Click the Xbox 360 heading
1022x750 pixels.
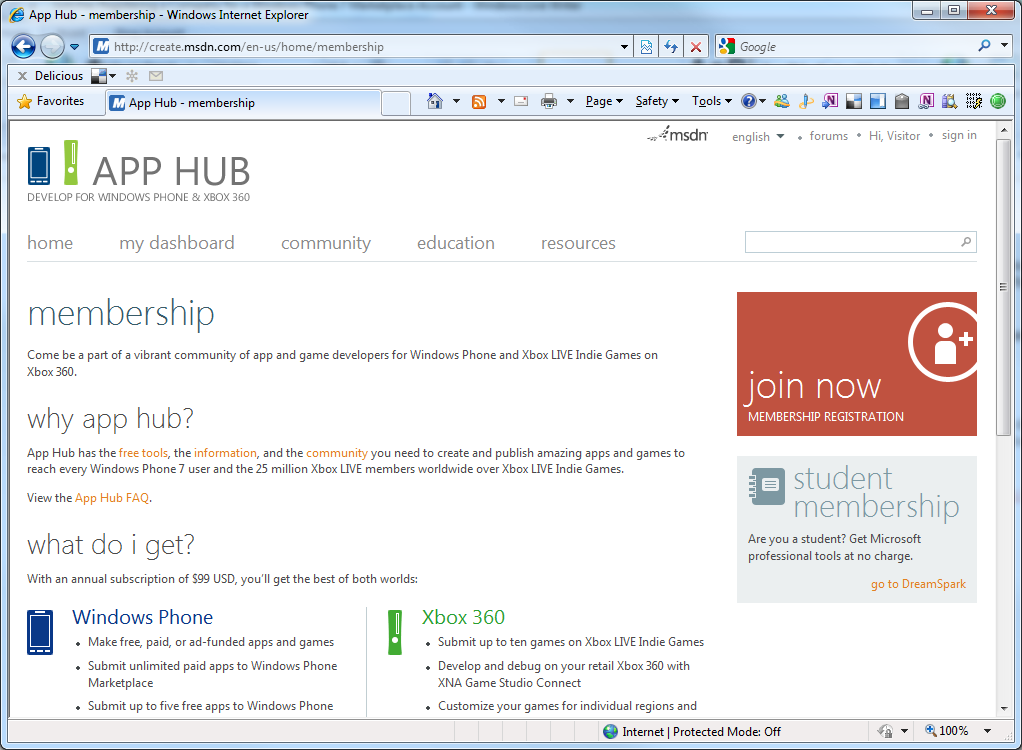click(x=463, y=617)
